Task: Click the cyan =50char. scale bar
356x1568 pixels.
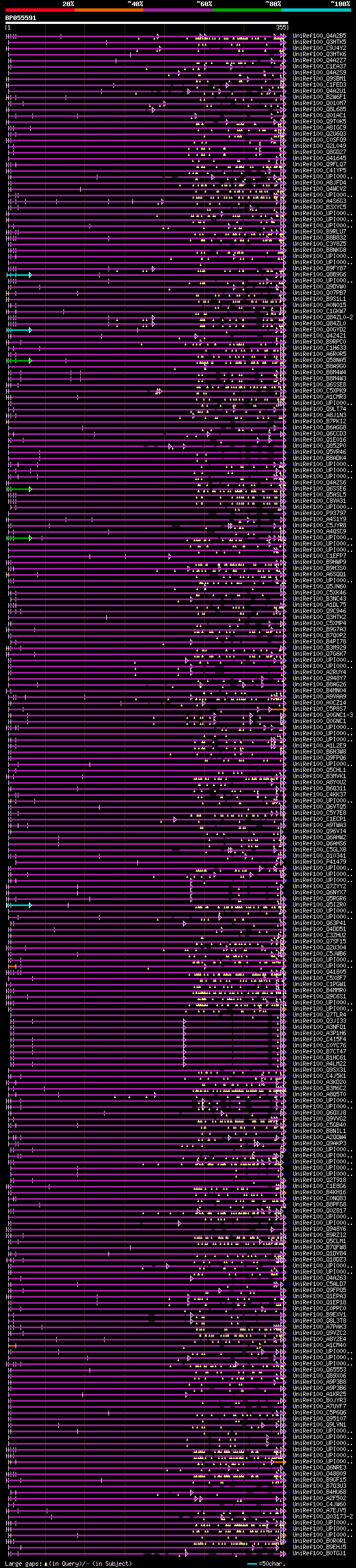Action: 253,1564
